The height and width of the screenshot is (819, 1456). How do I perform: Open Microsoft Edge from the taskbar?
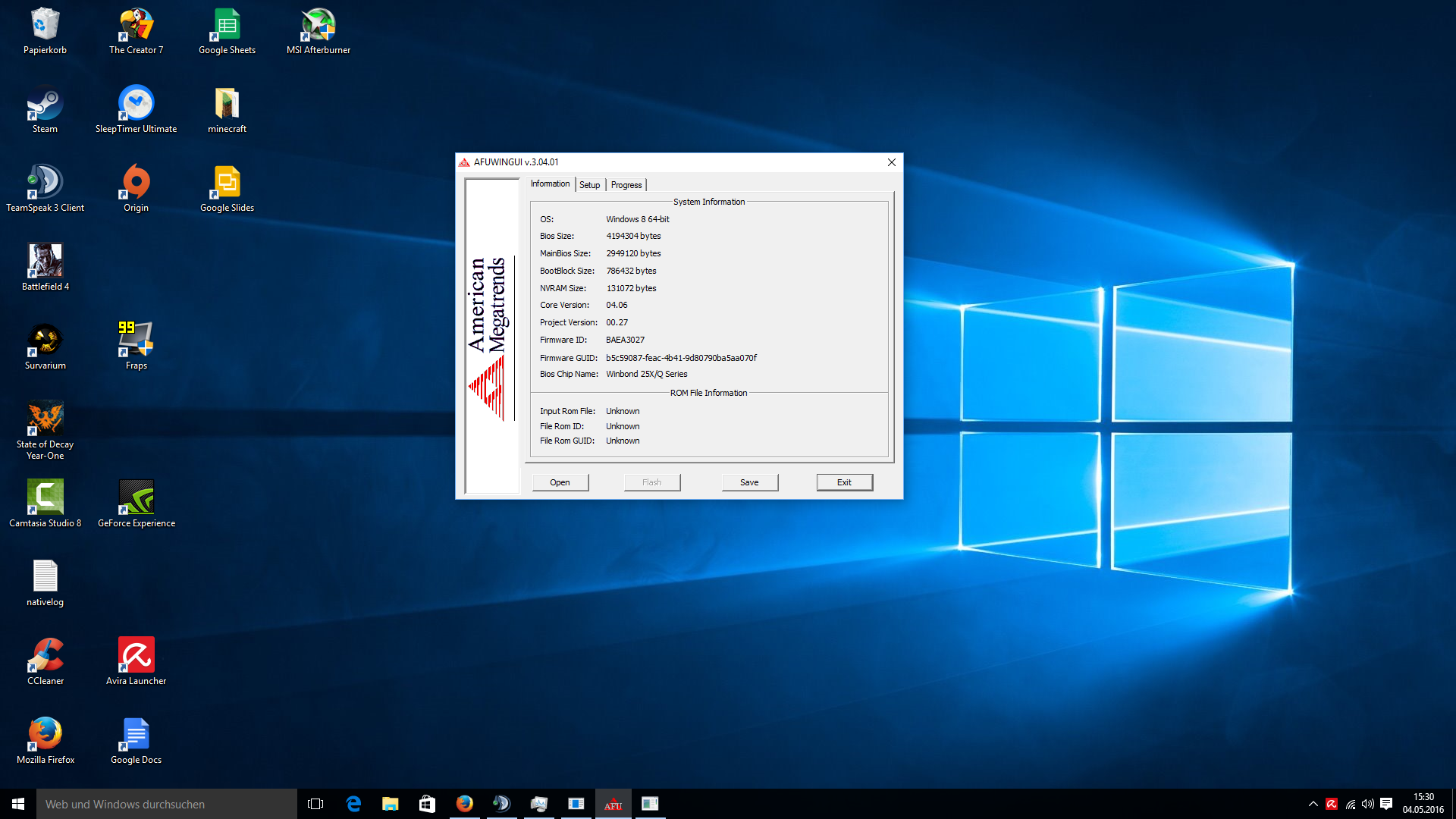[353, 804]
